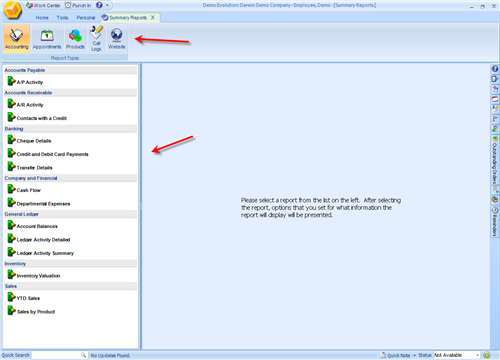Open help from quick access toolbar
500x360 pixels.
pyautogui.click(x=99, y=5)
